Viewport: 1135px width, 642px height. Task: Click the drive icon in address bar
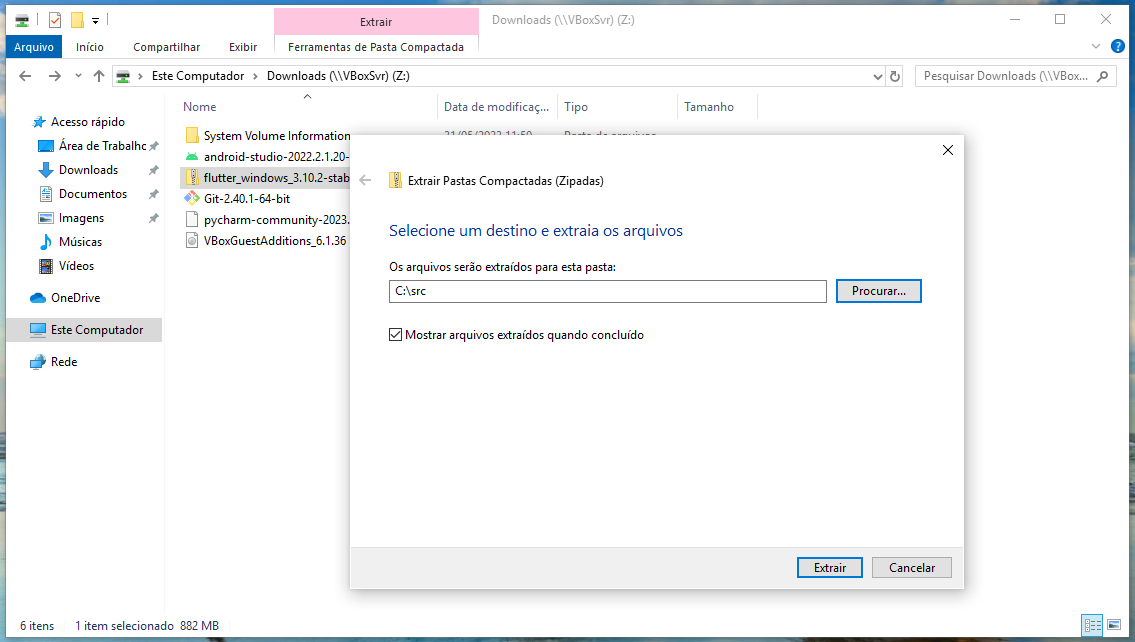coord(123,76)
